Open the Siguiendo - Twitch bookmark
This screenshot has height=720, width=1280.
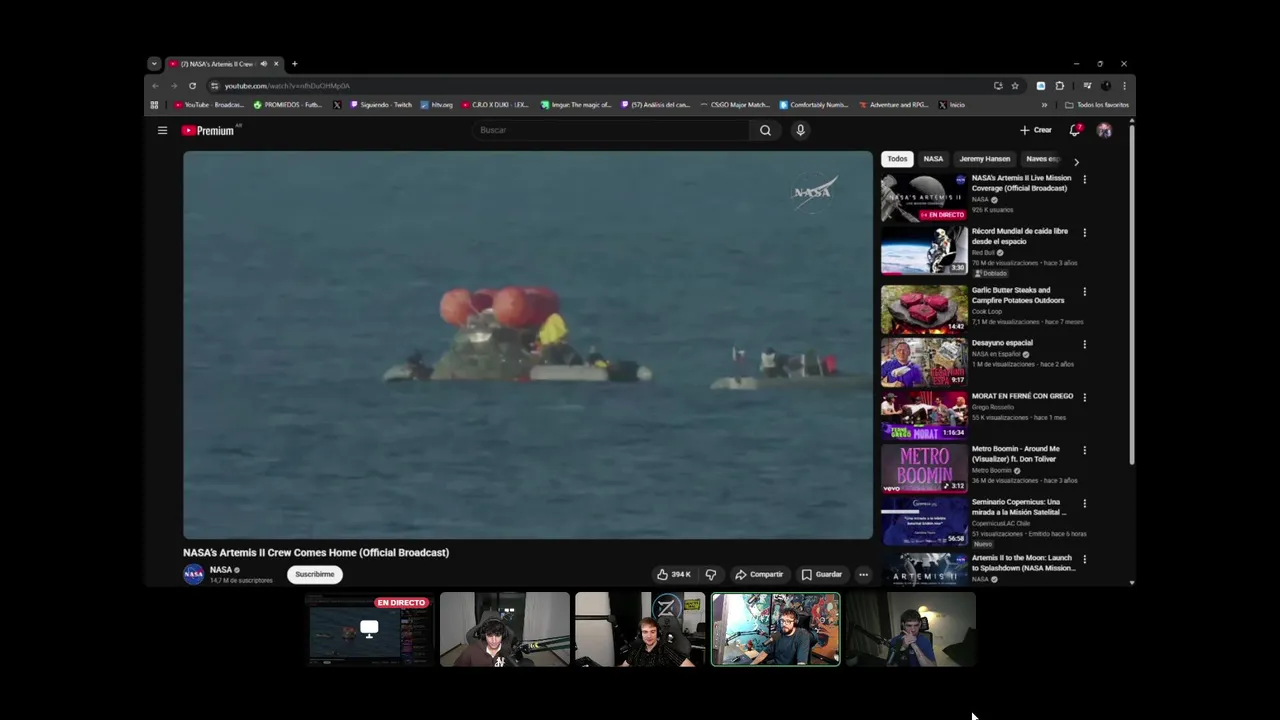[381, 105]
